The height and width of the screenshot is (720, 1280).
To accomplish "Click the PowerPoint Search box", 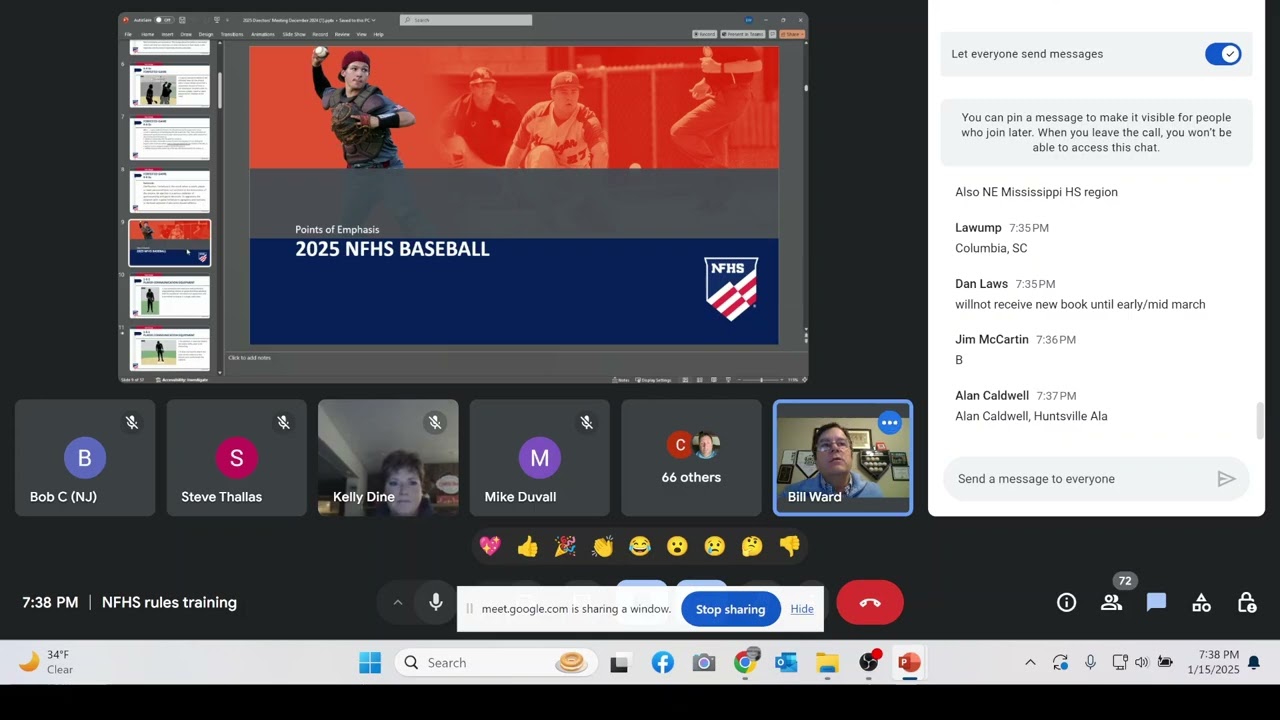I will click(x=466, y=19).
